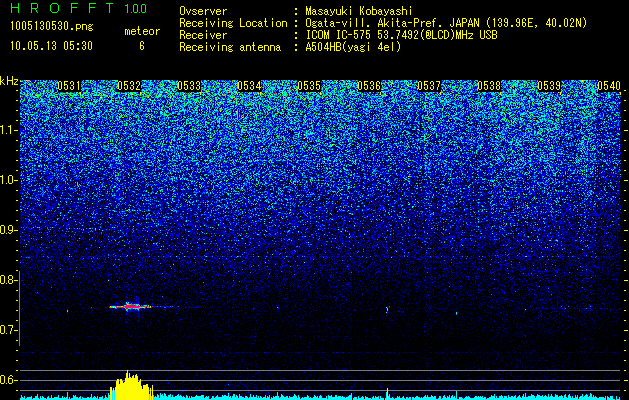Viewport: 629px width, 400px height.
Task: Click the 0533 time marker
Action: click(x=189, y=86)
